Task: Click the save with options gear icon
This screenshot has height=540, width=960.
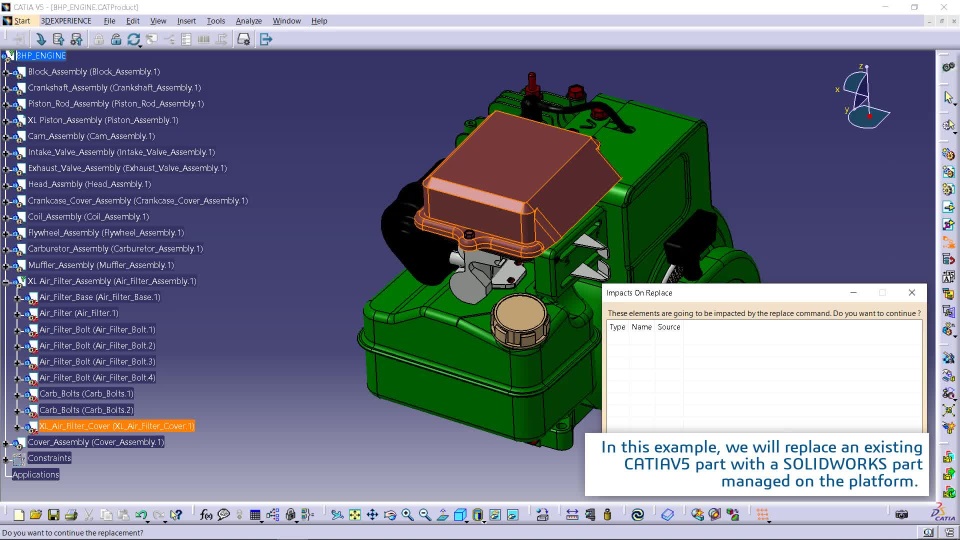Action: click(76, 39)
